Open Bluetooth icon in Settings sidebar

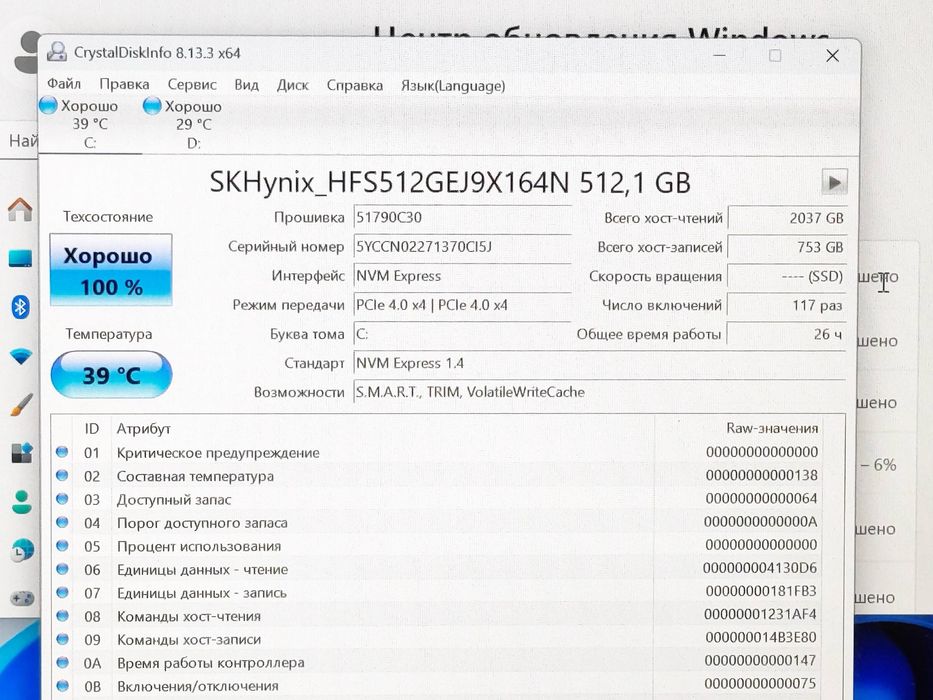click(21, 307)
